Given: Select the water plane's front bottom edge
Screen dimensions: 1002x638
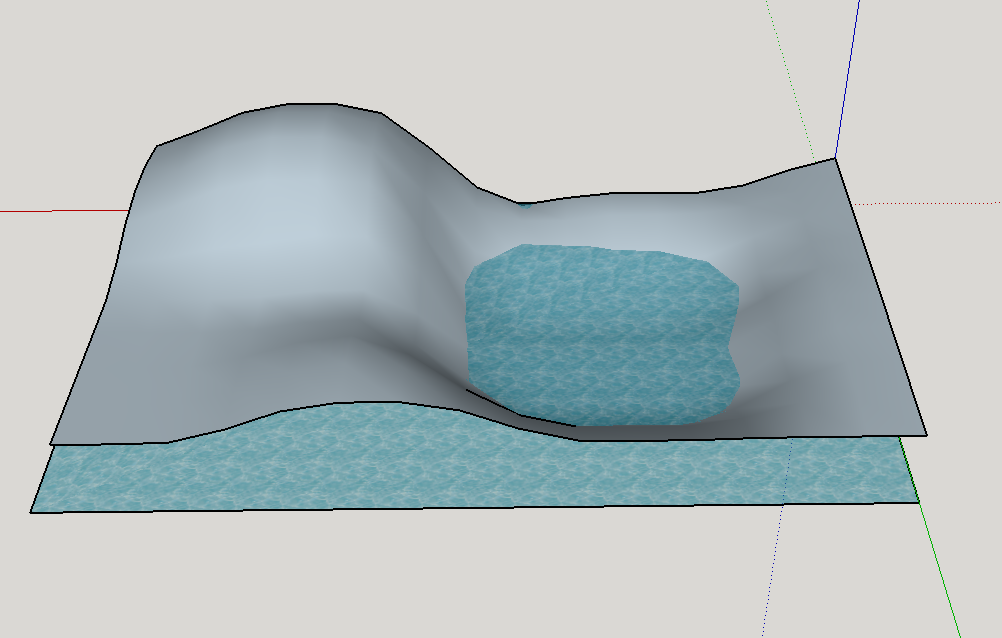Looking at the screenshot, I should click(x=470, y=508).
